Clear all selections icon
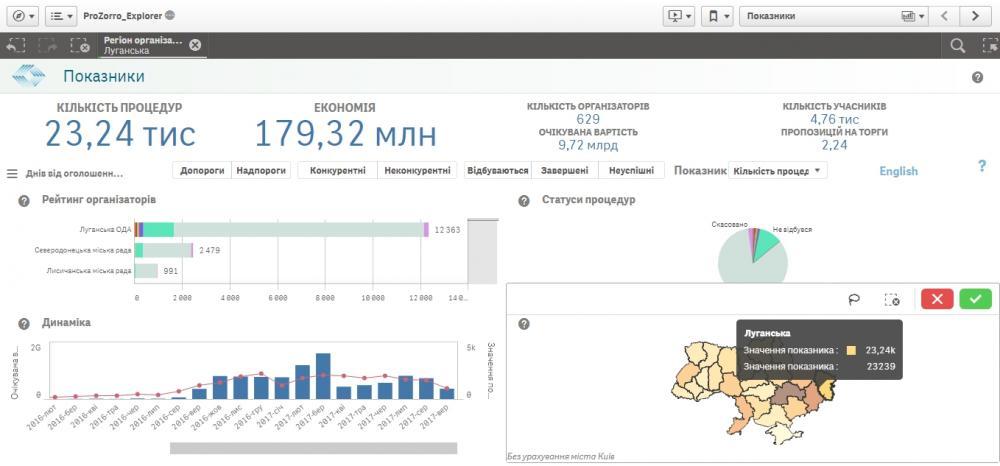The height and width of the screenshot is (466, 1000). pyautogui.click(x=79, y=45)
